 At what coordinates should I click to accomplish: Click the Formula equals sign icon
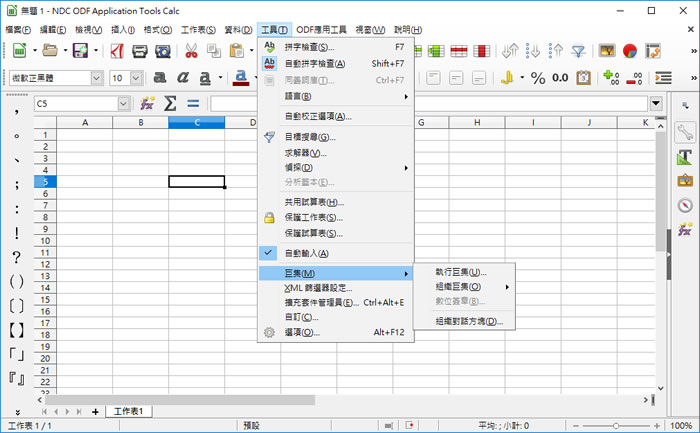click(193, 104)
